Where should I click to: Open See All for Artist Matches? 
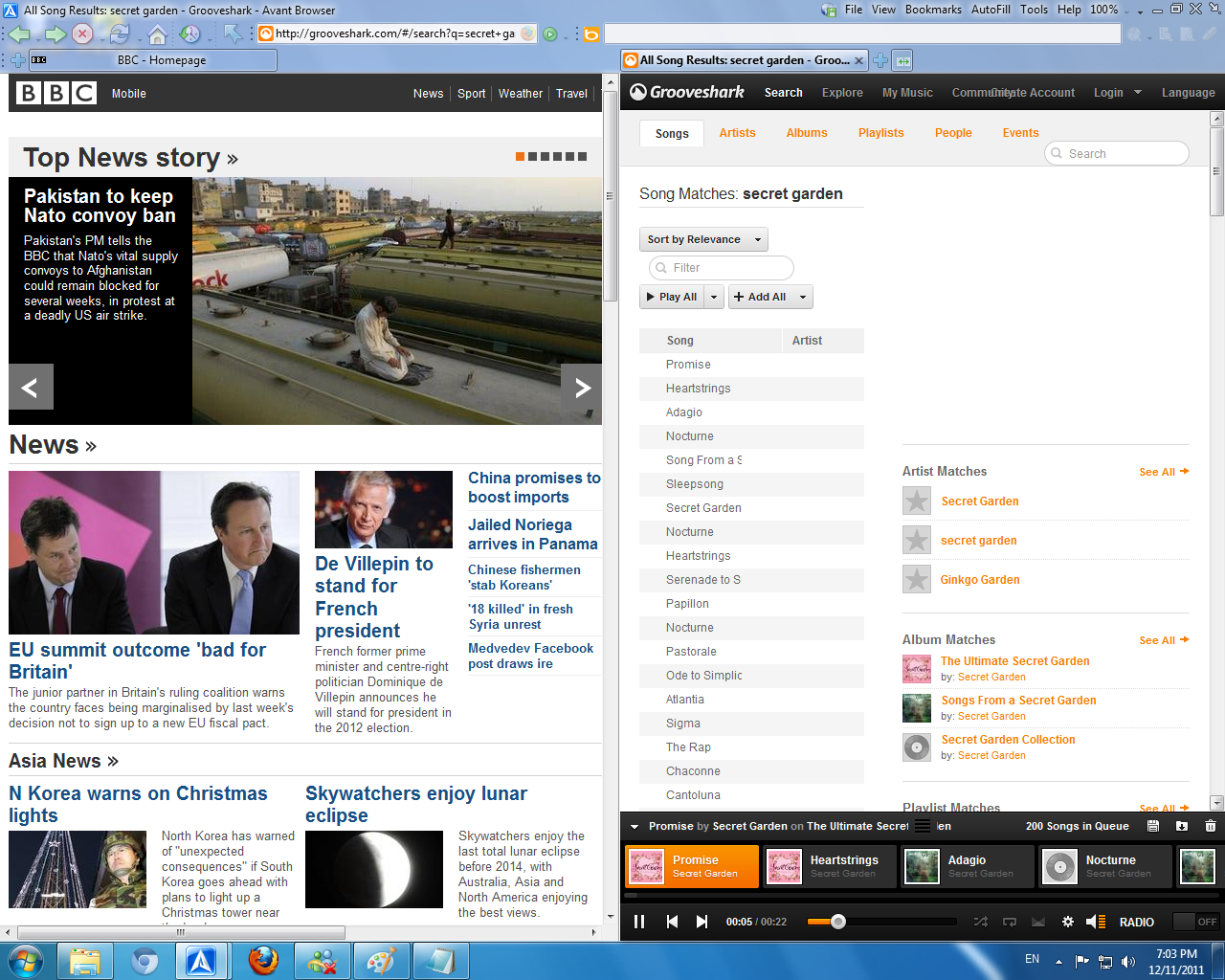pos(1164,472)
